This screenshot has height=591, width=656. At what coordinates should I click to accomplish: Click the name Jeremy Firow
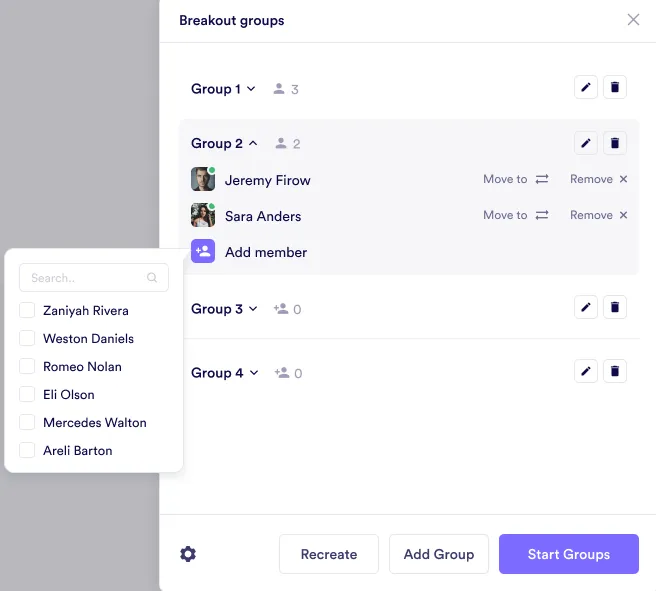268,180
